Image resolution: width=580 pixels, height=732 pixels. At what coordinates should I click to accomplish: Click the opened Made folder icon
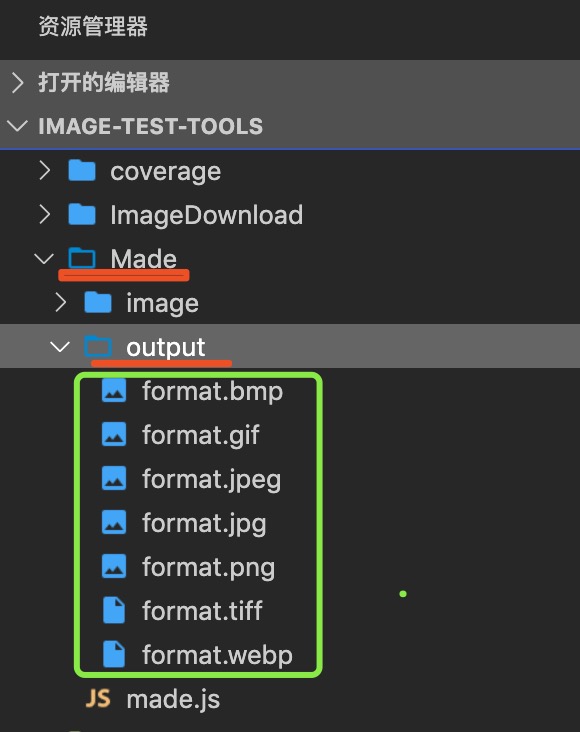click(82, 258)
